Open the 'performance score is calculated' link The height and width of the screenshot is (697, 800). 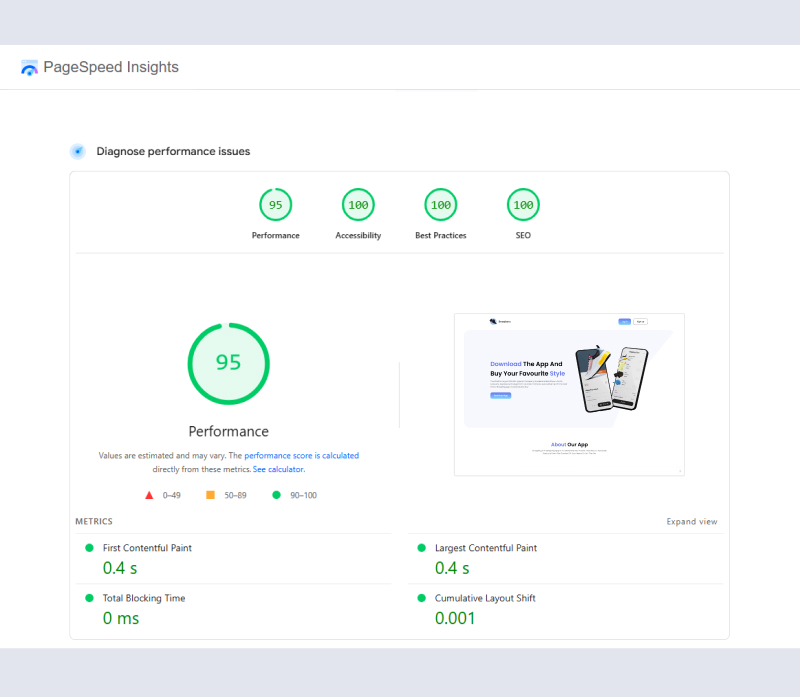click(301, 455)
